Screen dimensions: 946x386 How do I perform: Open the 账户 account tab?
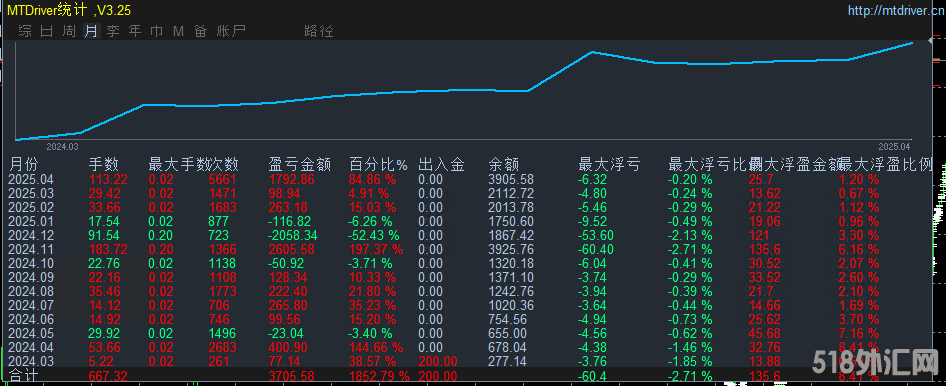click(x=231, y=31)
